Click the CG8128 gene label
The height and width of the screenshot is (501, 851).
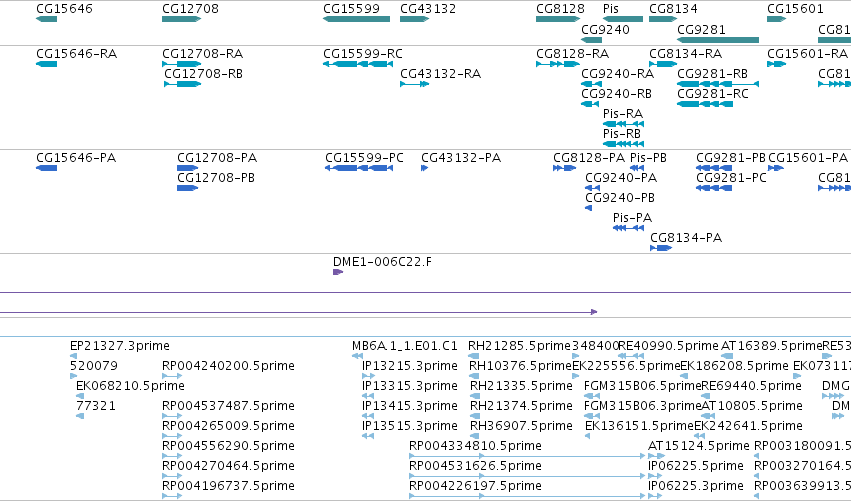pos(560,9)
